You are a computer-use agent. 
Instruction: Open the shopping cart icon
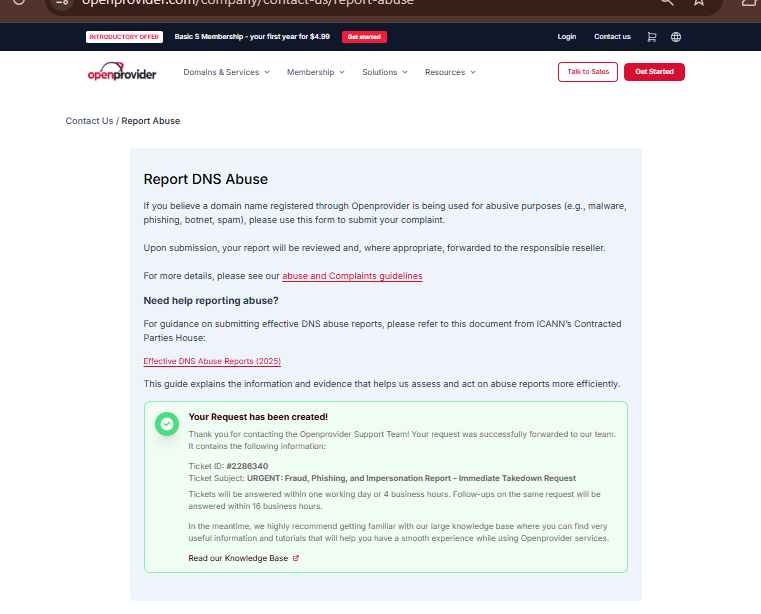click(651, 37)
